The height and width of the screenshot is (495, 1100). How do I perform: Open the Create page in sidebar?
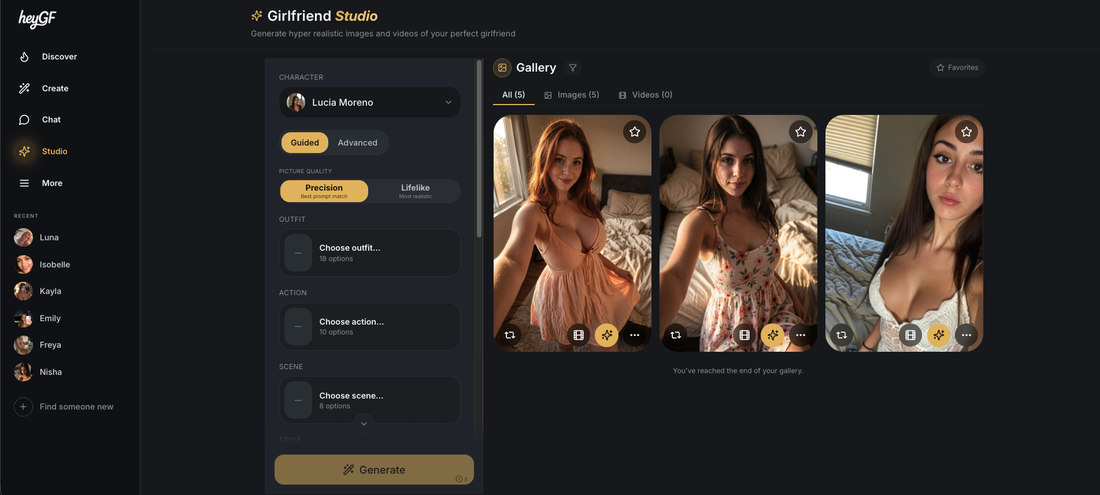click(55, 88)
